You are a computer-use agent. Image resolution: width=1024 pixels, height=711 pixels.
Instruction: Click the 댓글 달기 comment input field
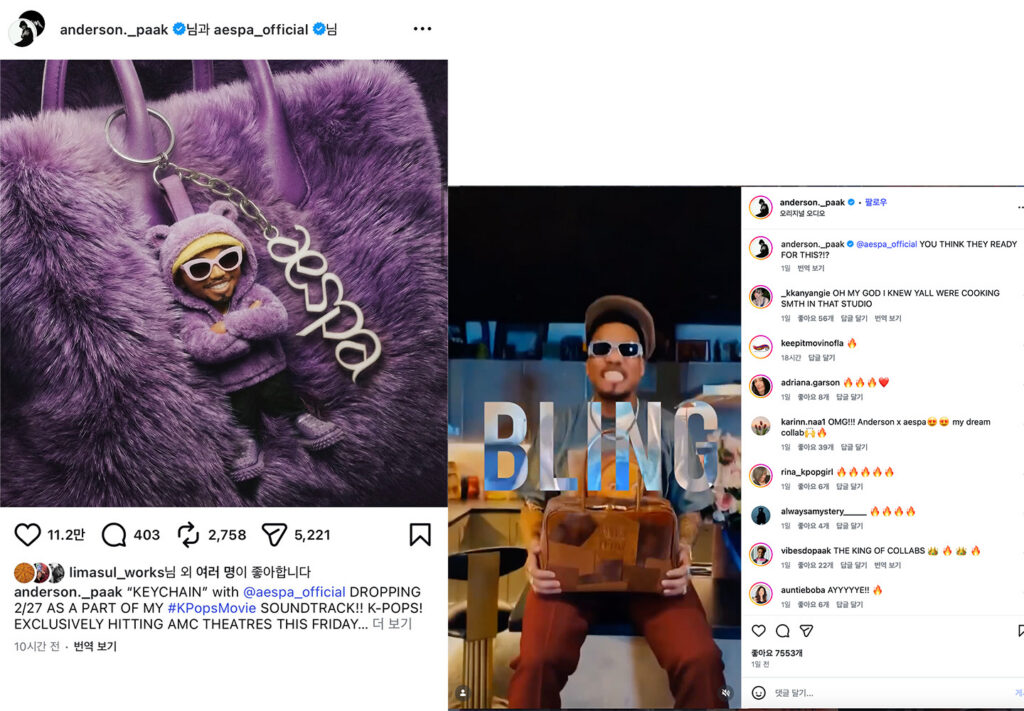point(800,692)
